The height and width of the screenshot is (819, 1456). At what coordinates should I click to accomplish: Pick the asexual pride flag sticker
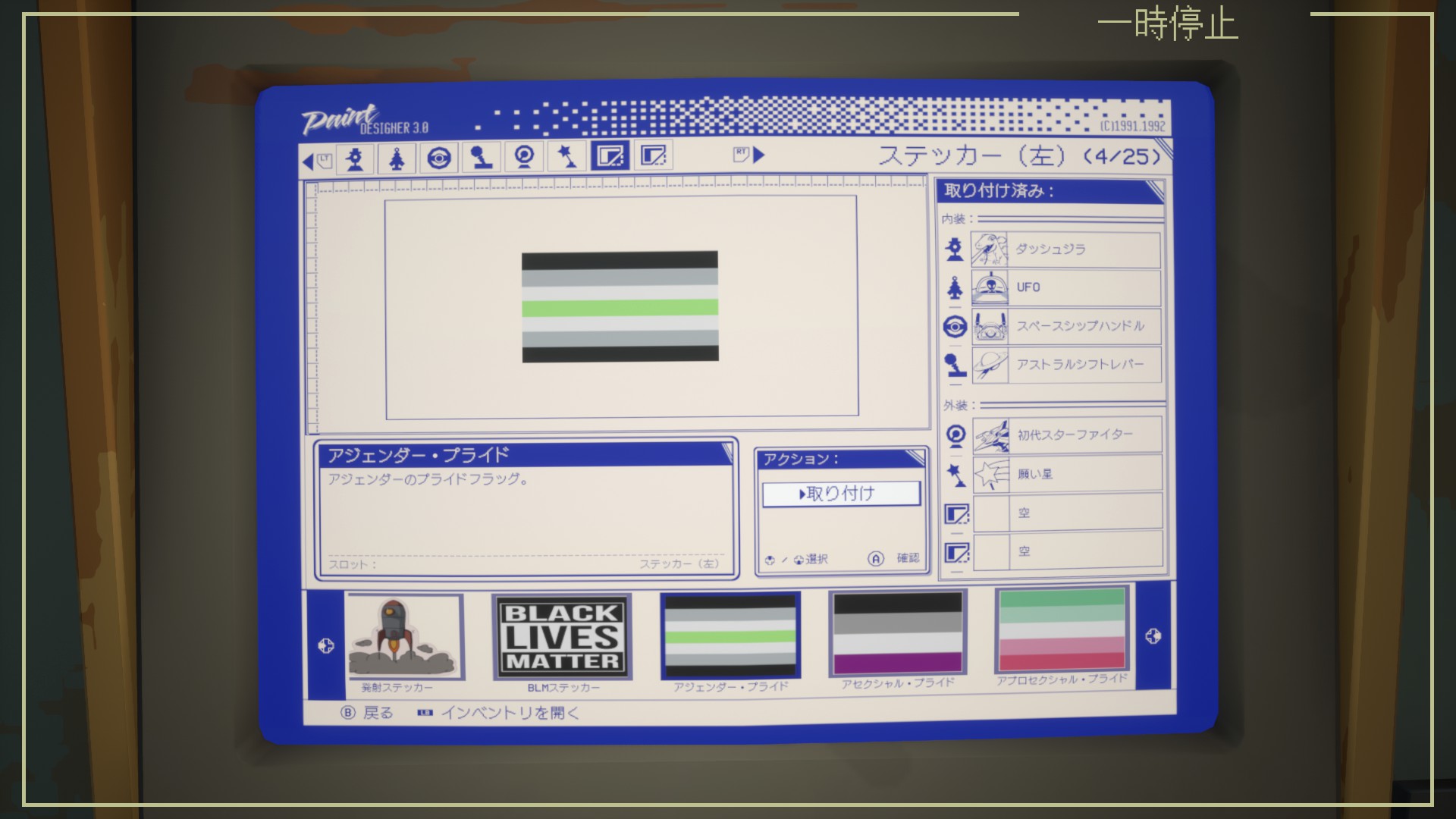897,633
